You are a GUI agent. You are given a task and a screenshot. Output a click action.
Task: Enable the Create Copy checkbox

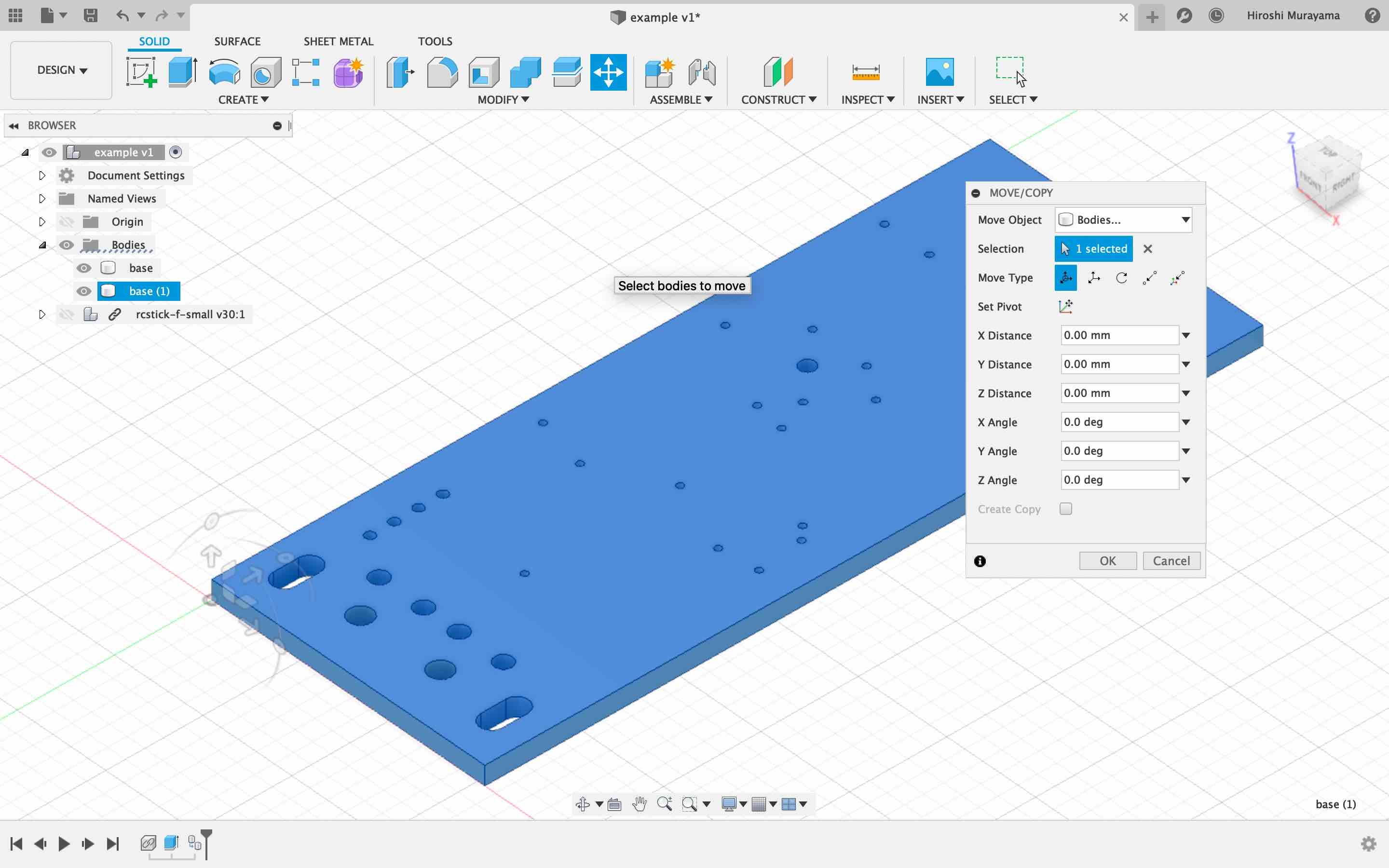pos(1066,509)
